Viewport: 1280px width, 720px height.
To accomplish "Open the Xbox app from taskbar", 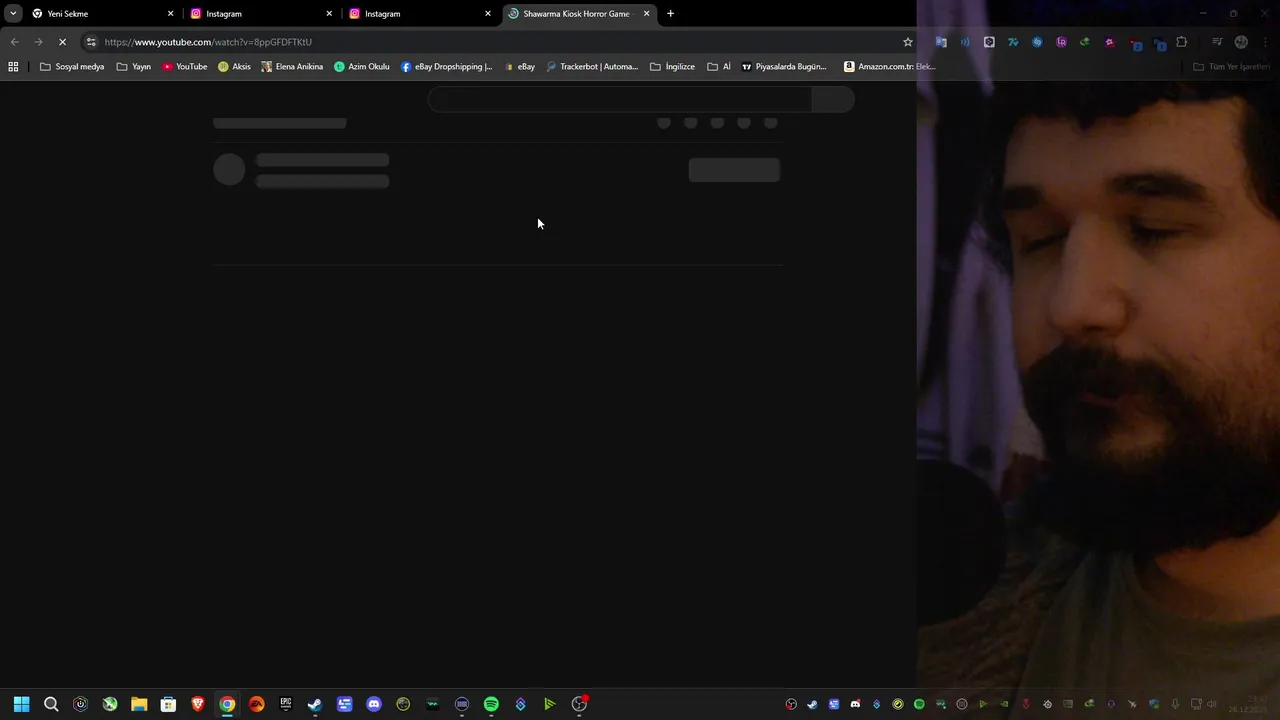I will pyautogui.click(x=110, y=704).
